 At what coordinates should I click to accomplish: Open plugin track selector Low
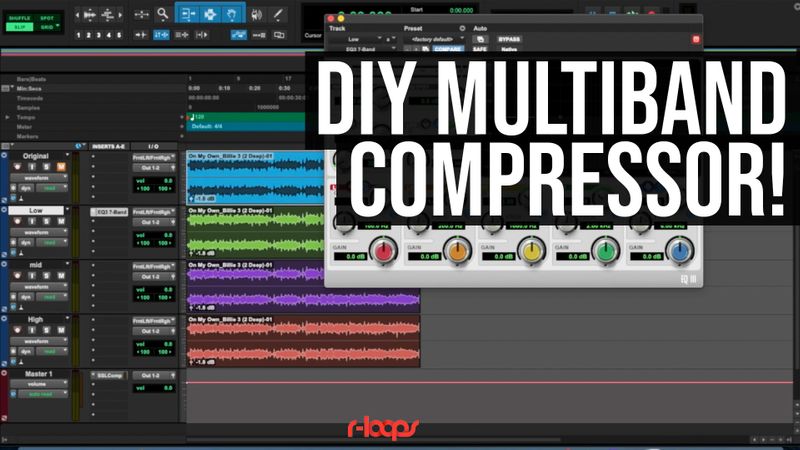(x=356, y=39)
